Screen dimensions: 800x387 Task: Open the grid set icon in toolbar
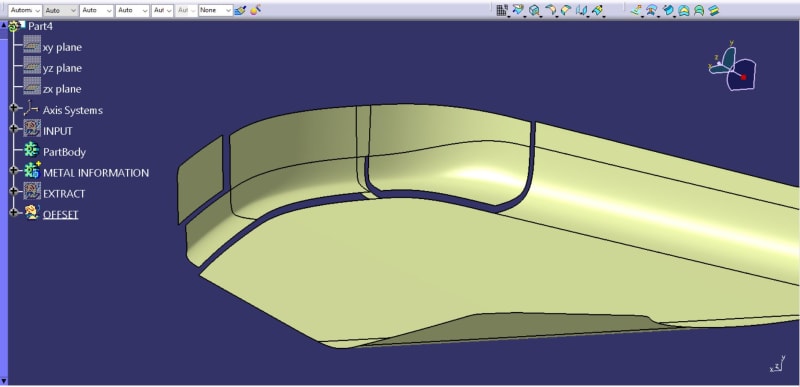tap(502, 10)
